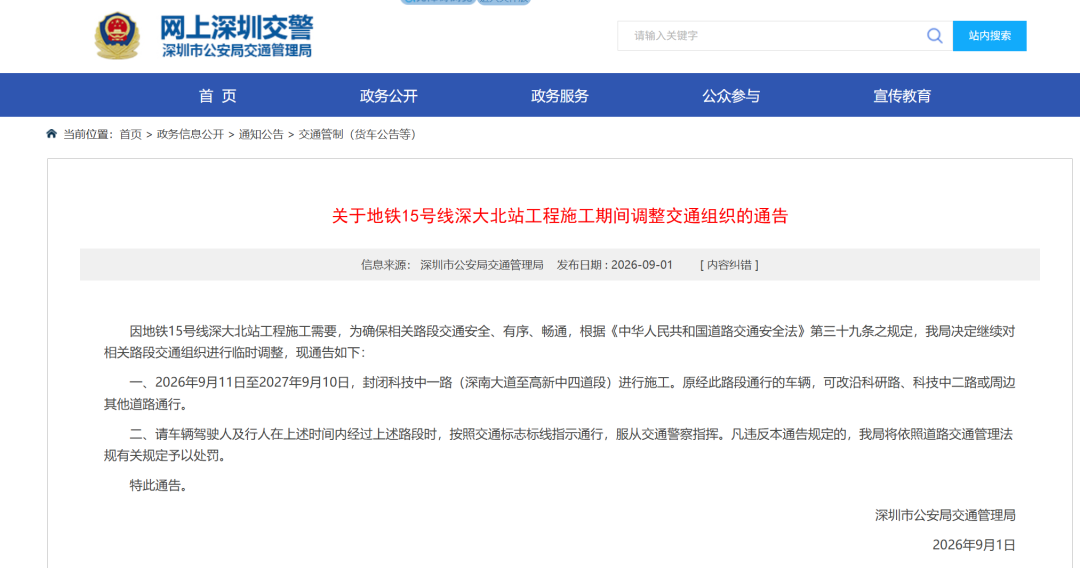Open 通知公告 breadcrumb link
Image resolution: width=1080 pixels, height=568 pixels.
tap(261, 134)
